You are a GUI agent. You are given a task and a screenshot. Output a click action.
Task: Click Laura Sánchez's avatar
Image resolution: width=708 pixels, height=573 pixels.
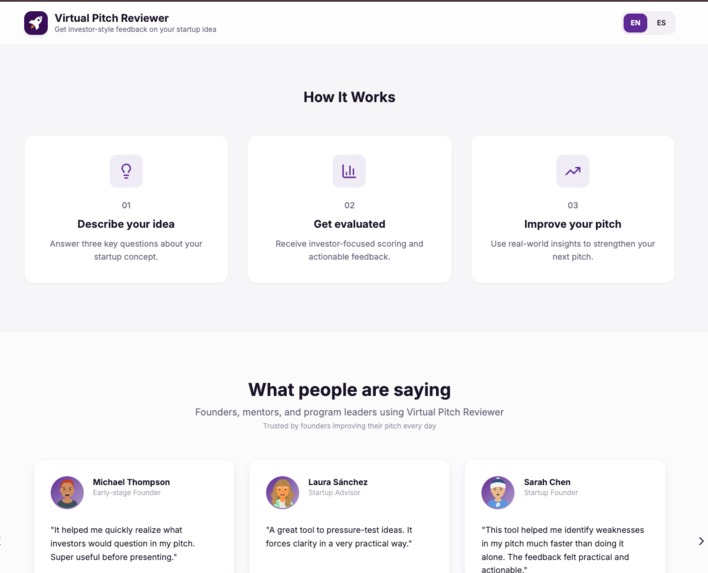click(283, 493)
